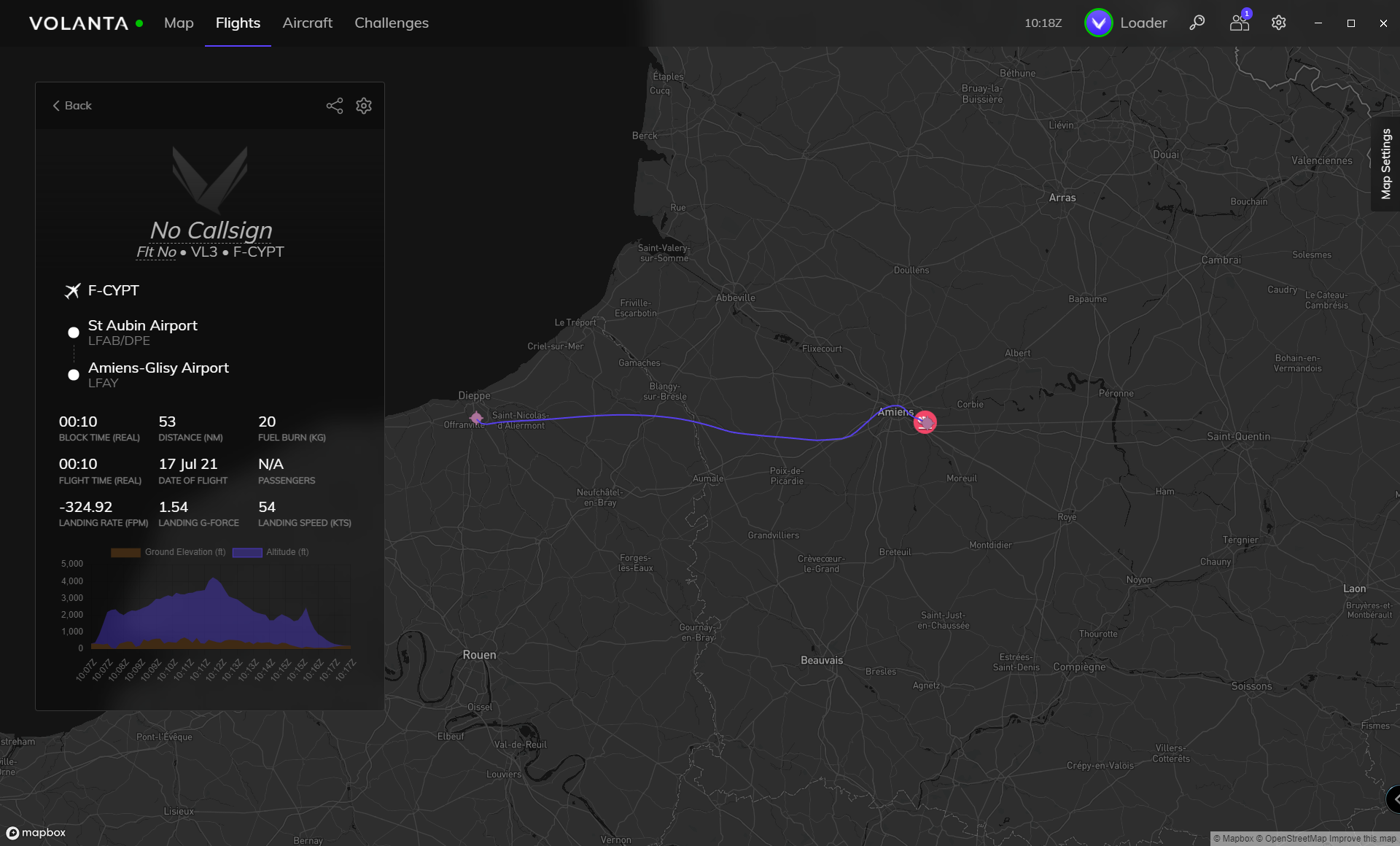Click the search magnifier icon
This screenshot has height=846, width=1400.
1197,23
